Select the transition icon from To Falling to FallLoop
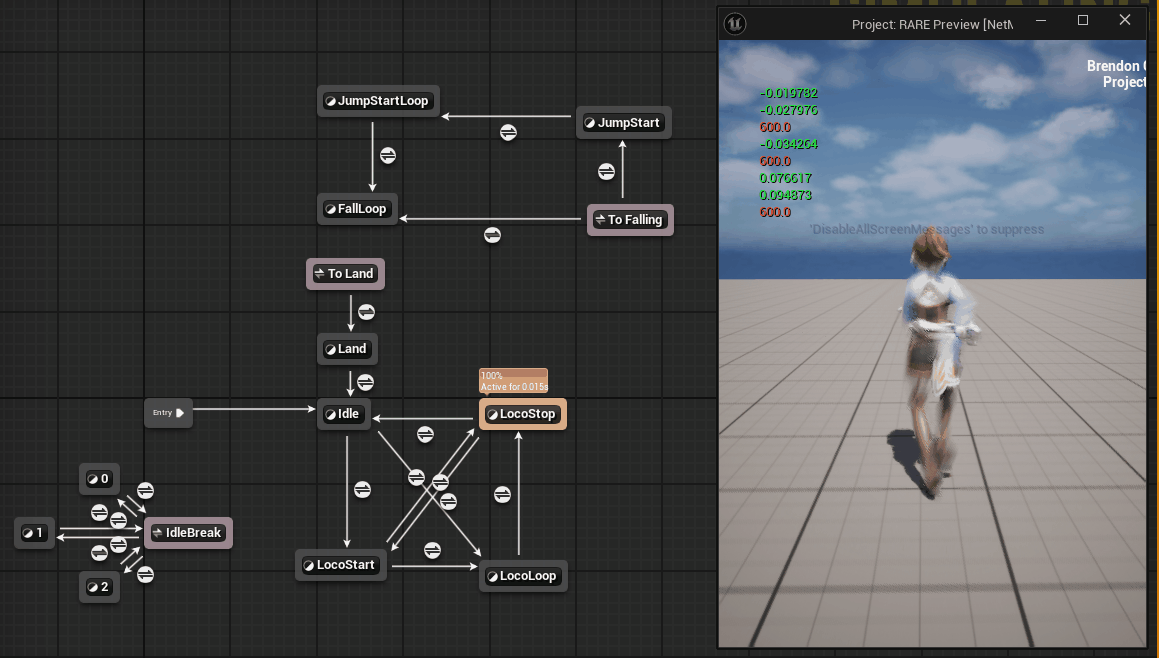Screen dimensions: 1159x658 tap(492, 235)
